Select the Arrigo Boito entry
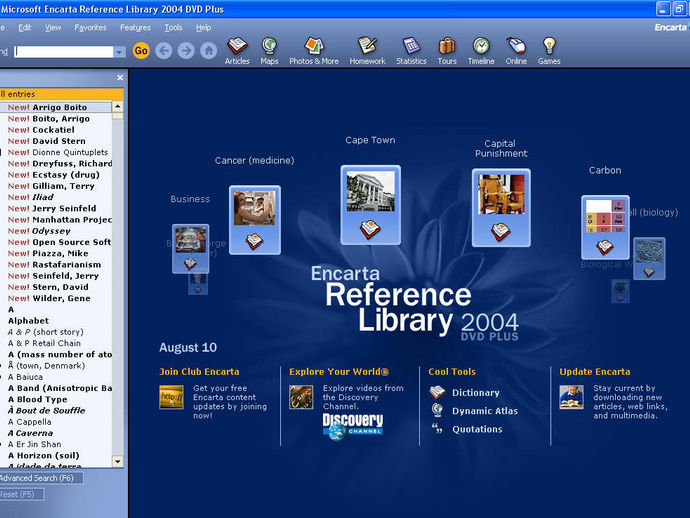690x518 pixels. pos(56,107)
